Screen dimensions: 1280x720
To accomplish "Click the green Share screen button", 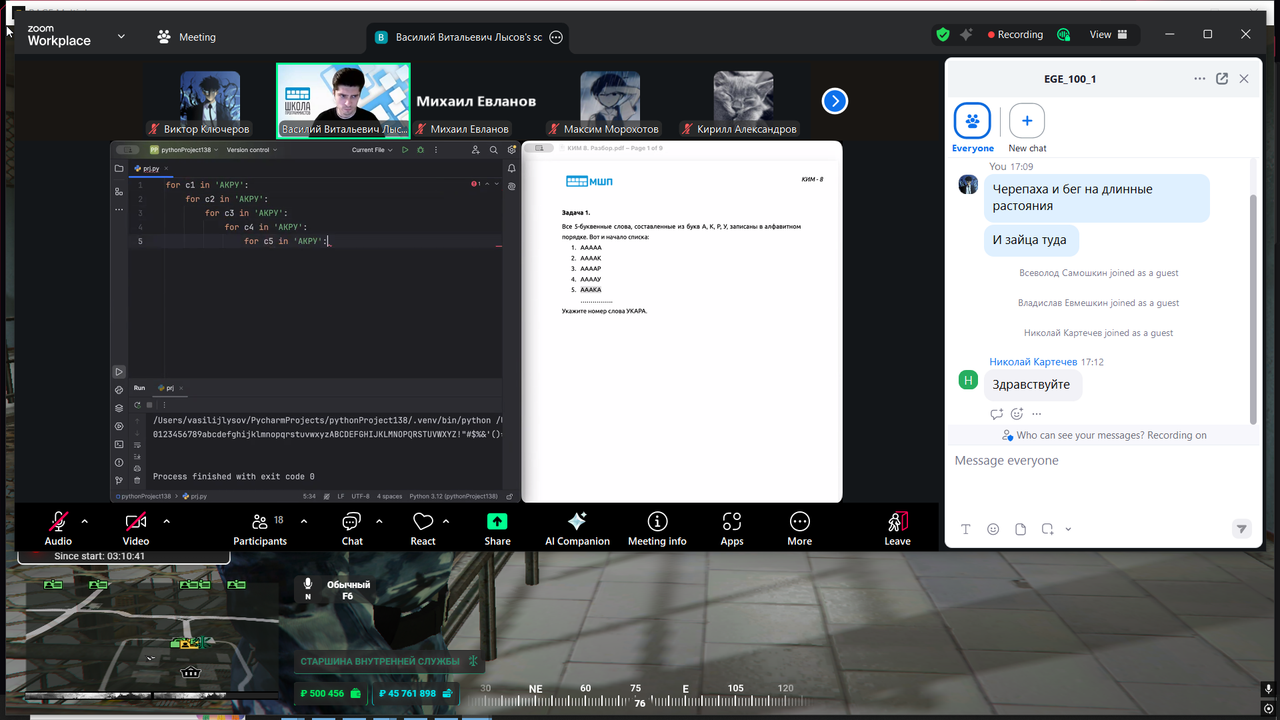I will (497, 528).
